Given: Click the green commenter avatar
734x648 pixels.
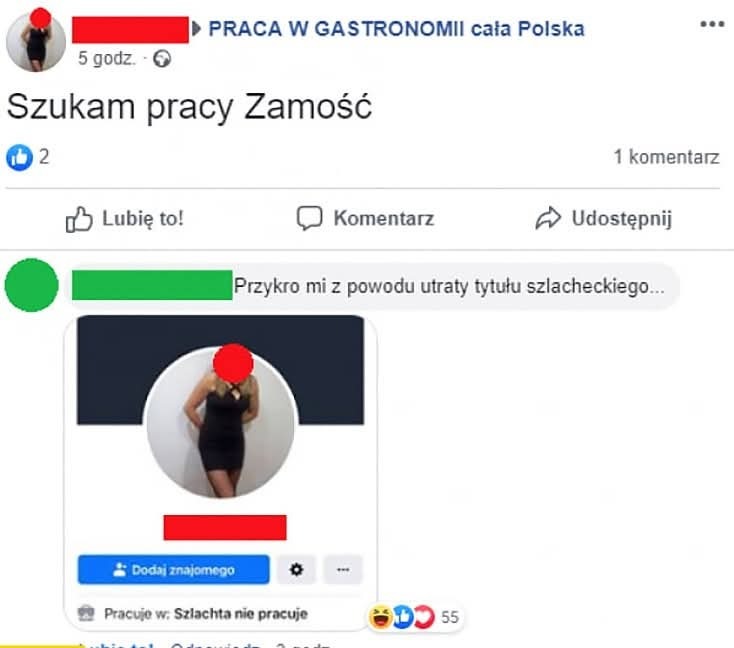Looking at the screenshot, I should coord(31,285).
